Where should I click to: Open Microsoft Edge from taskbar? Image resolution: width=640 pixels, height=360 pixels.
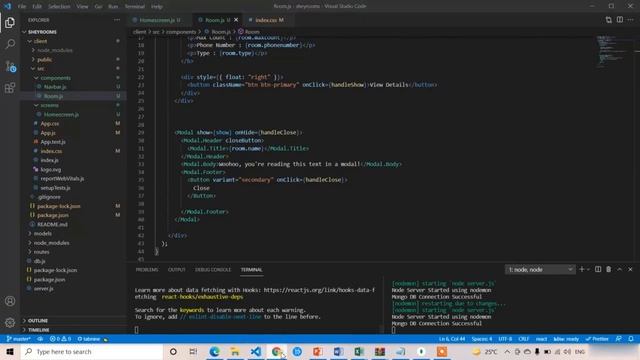[x=214, y=351]
